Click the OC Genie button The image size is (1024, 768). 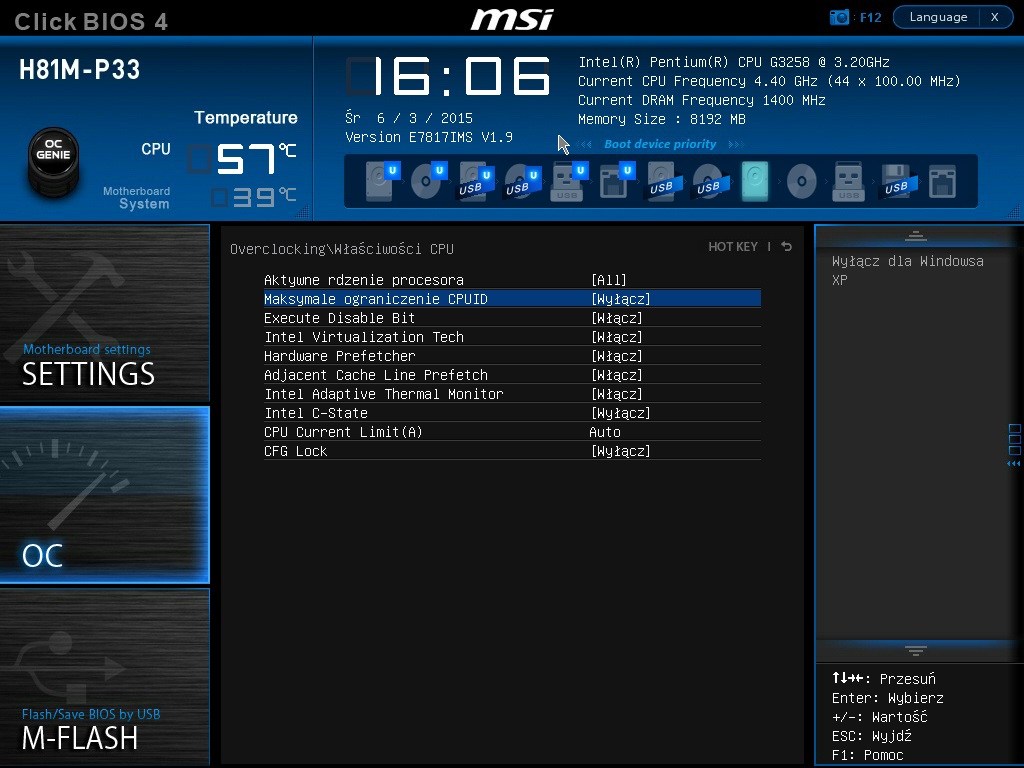click(53, 161)
